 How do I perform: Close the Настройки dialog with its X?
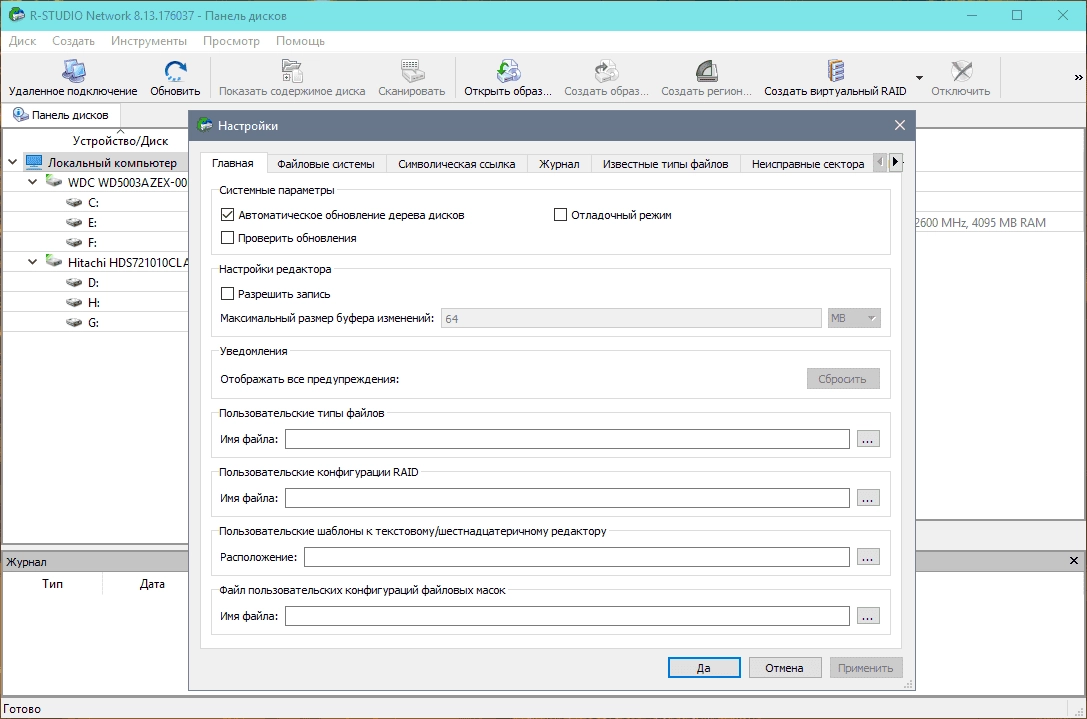coord(900,125)
